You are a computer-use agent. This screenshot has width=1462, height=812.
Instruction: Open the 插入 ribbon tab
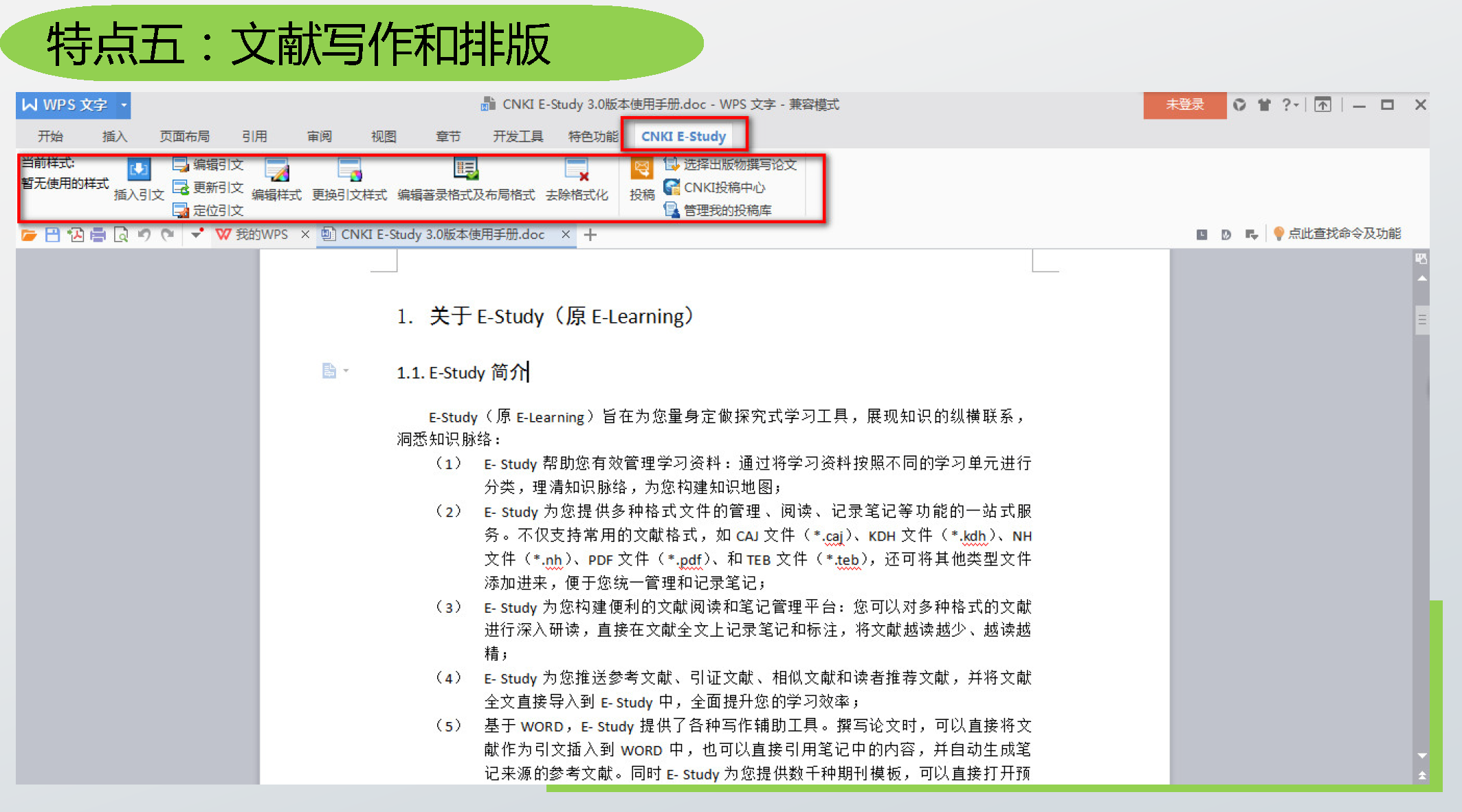[115, 137]
